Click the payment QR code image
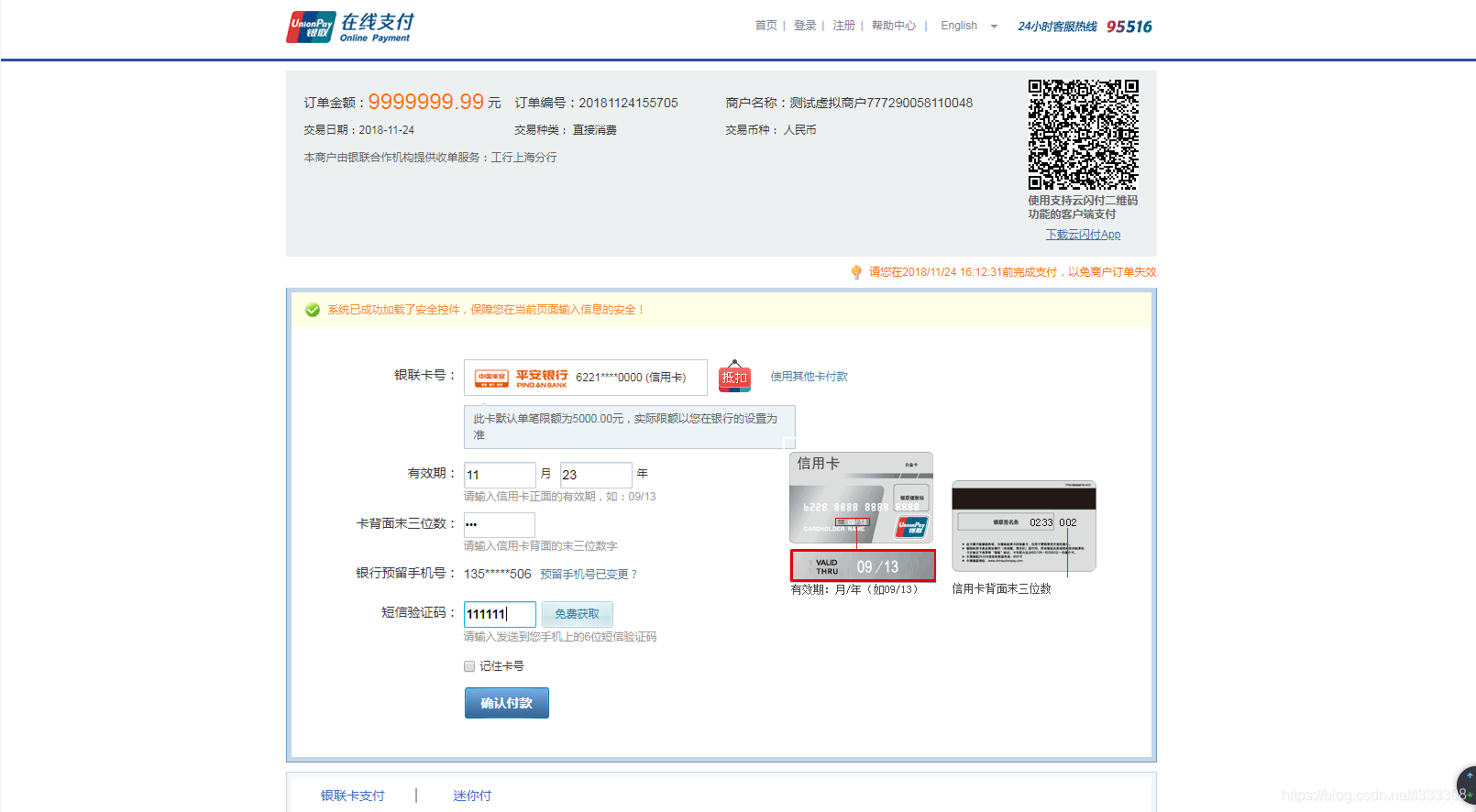Viewport: 1476px width, 812px height. pos(1083,135)
